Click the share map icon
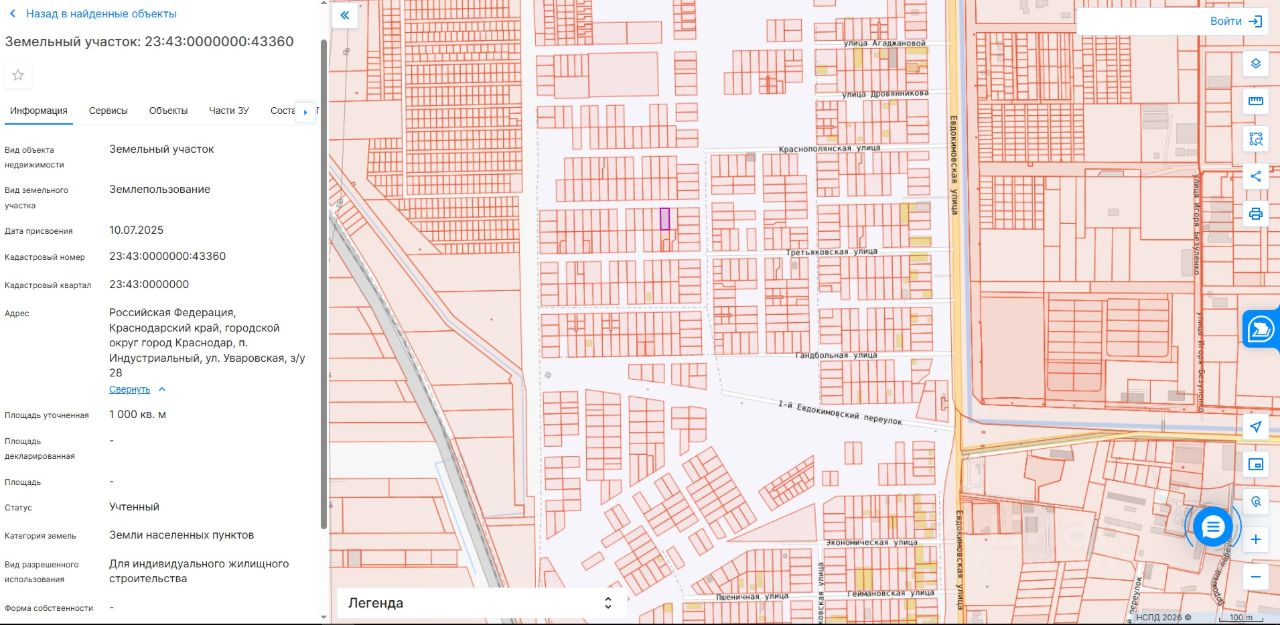This screenshot has height=625, width=1280. pos(1256,176)
